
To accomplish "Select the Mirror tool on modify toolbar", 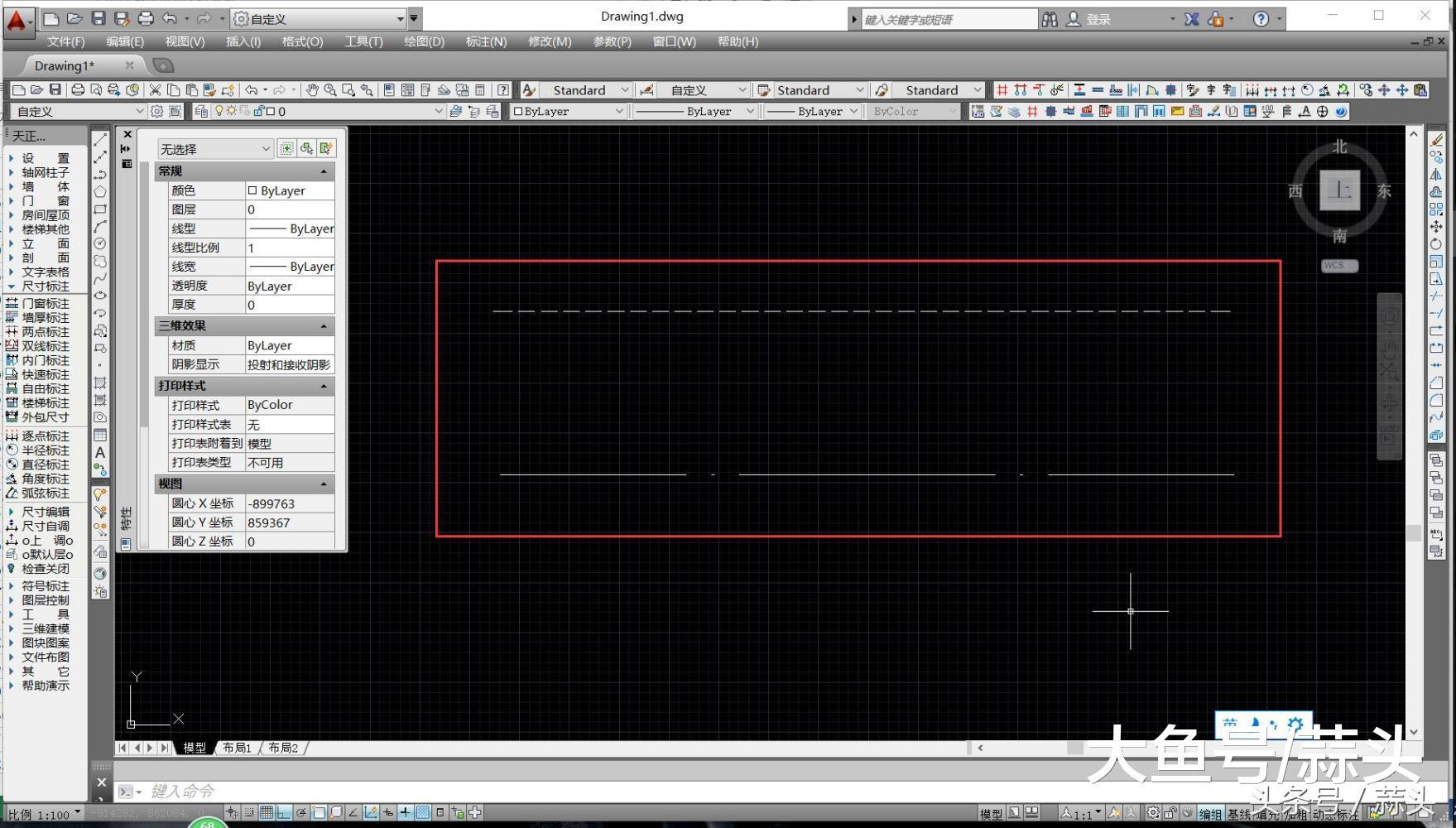I will (x=1436, y=175).
